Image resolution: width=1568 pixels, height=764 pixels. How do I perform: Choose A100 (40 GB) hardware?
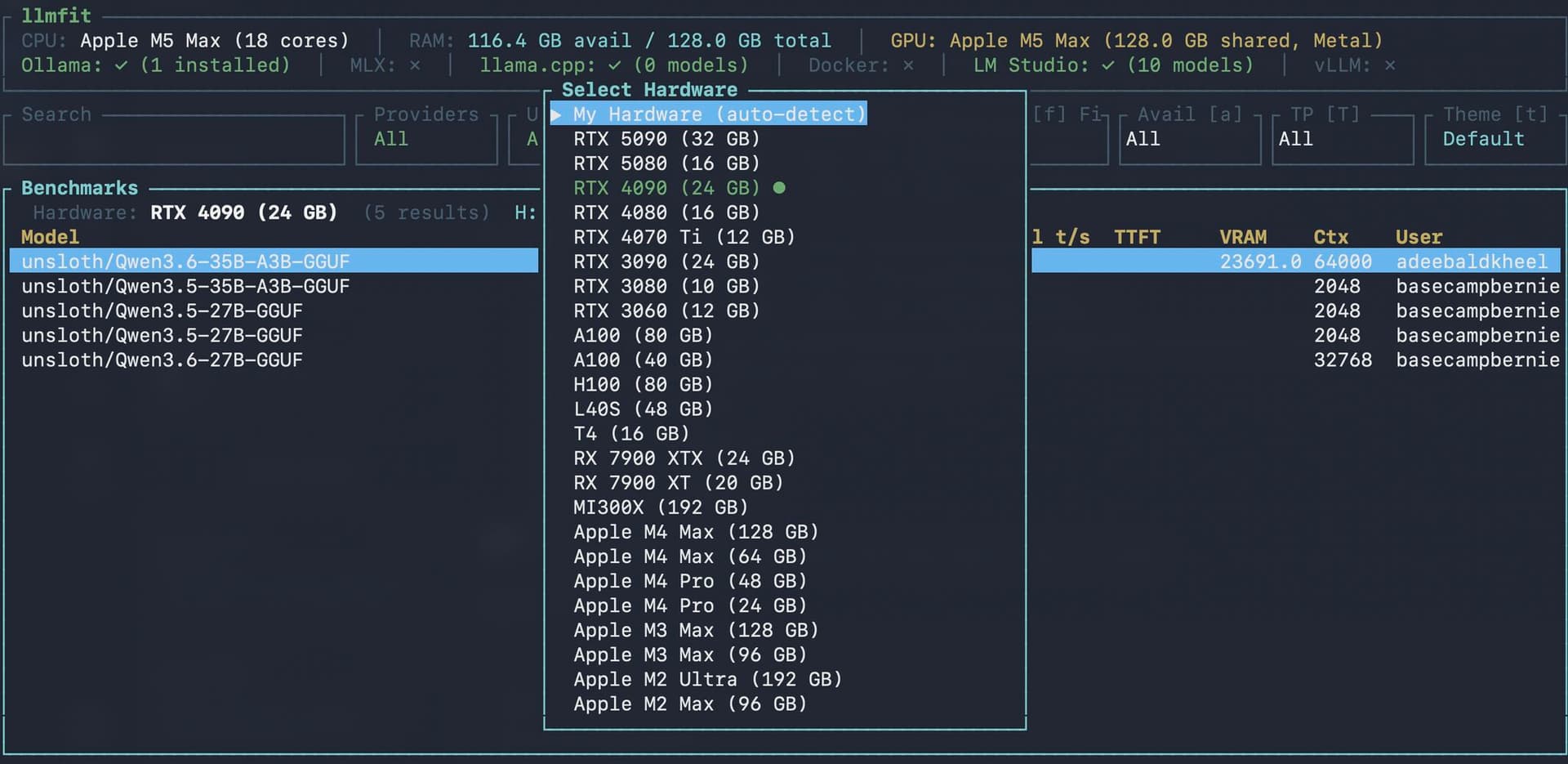coord(644,360)
